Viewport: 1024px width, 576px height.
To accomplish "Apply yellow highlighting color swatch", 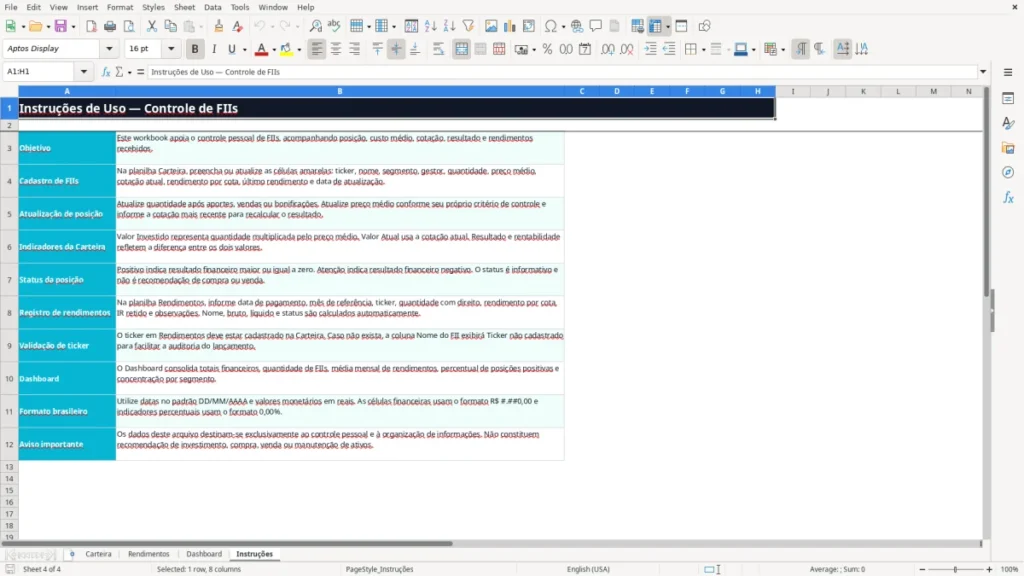I will tap(286, 49).
